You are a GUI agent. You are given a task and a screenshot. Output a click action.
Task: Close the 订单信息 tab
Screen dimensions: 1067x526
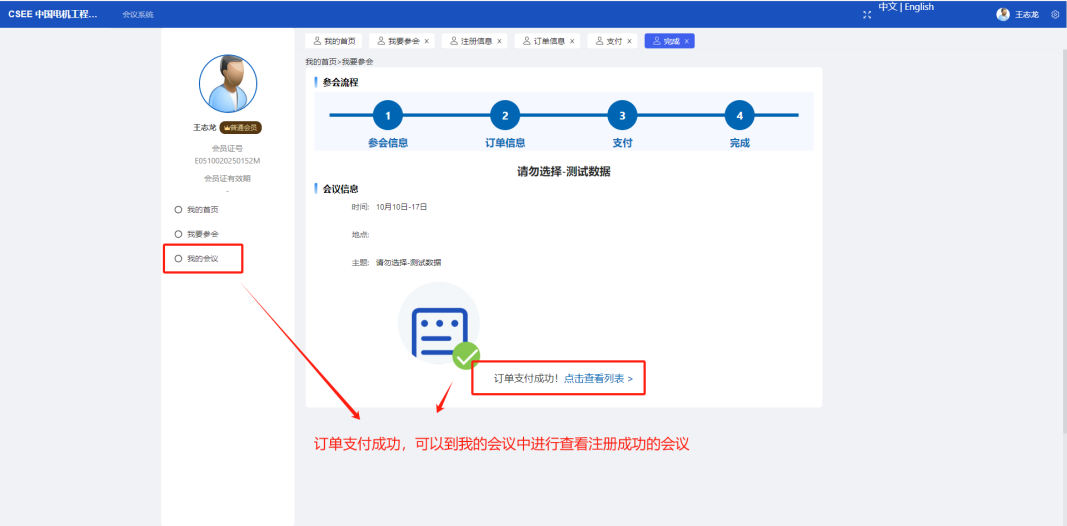pyautogui.click(x=572, y=41)
